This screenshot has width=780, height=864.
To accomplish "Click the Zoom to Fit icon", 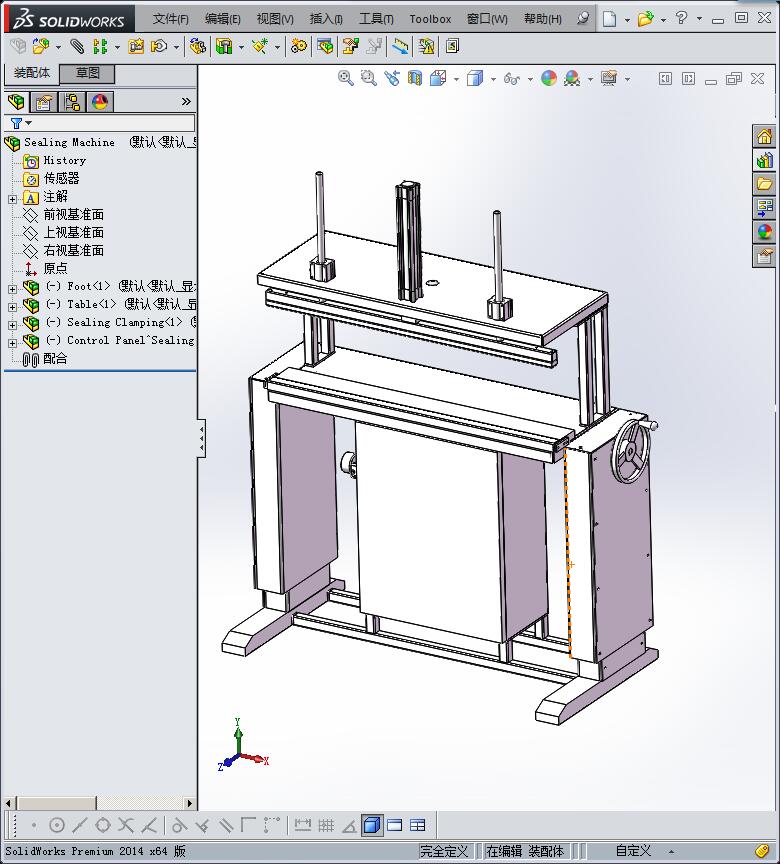I will 345,78.
